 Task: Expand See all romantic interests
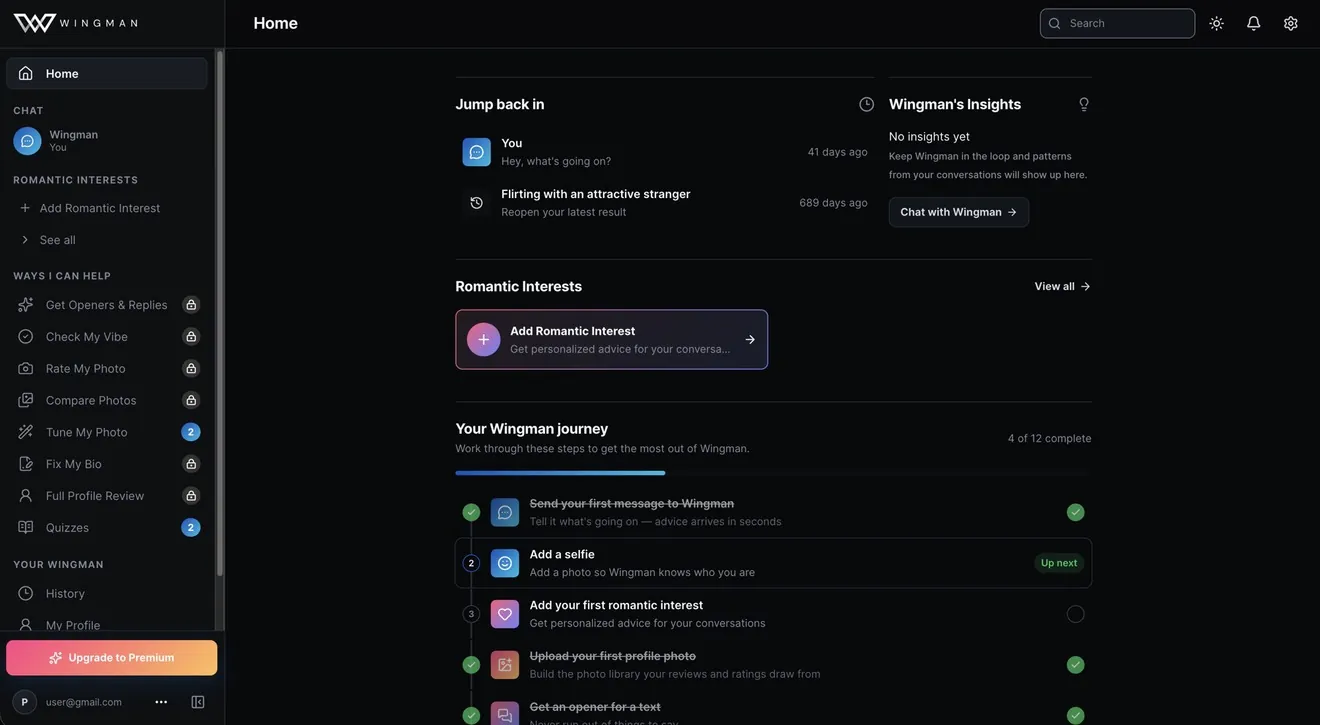pyautogui.click(x=107, y=240)
